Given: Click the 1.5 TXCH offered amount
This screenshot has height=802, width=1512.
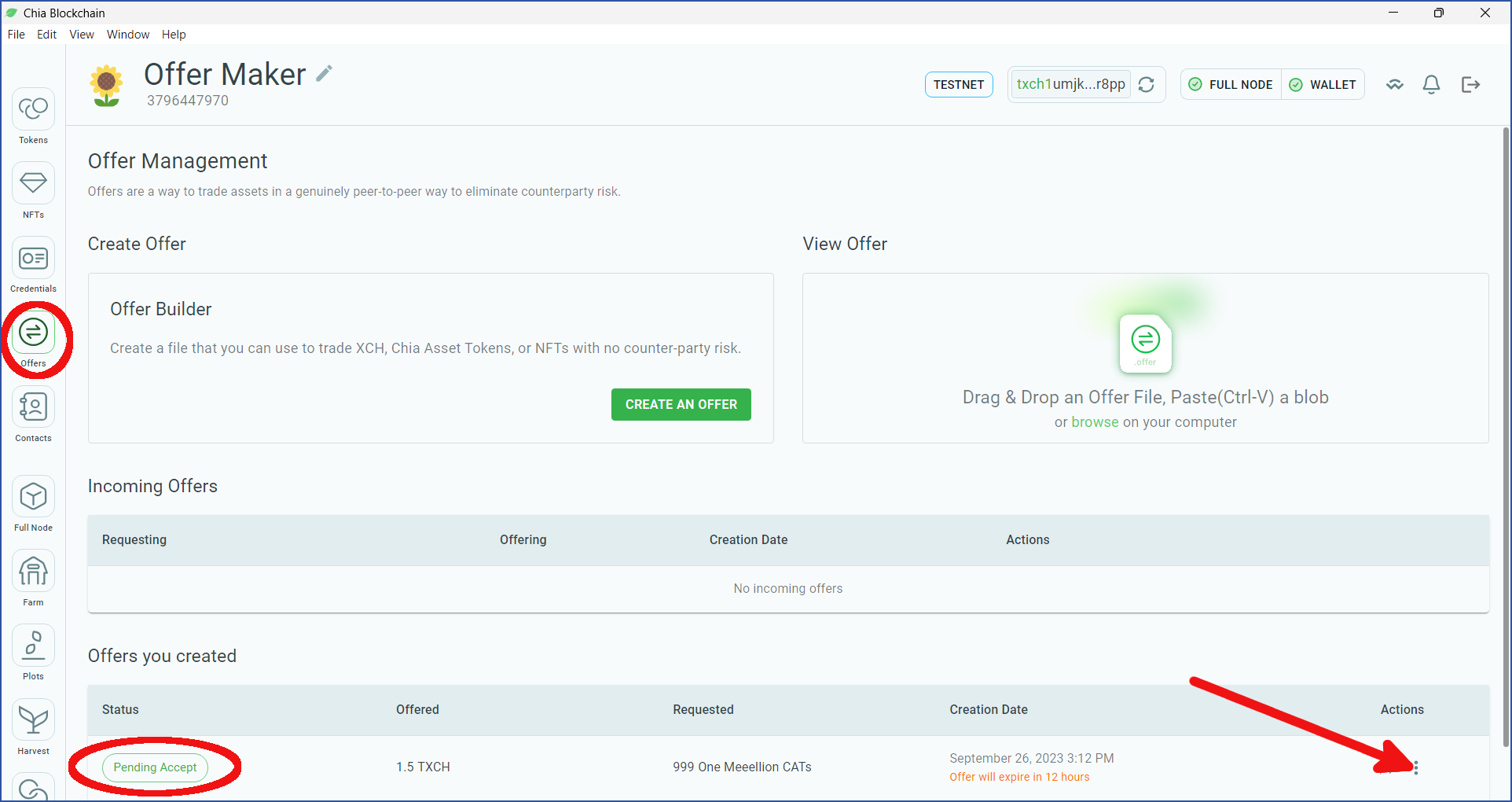Looking at the screenshot, I should pos(423,767).
